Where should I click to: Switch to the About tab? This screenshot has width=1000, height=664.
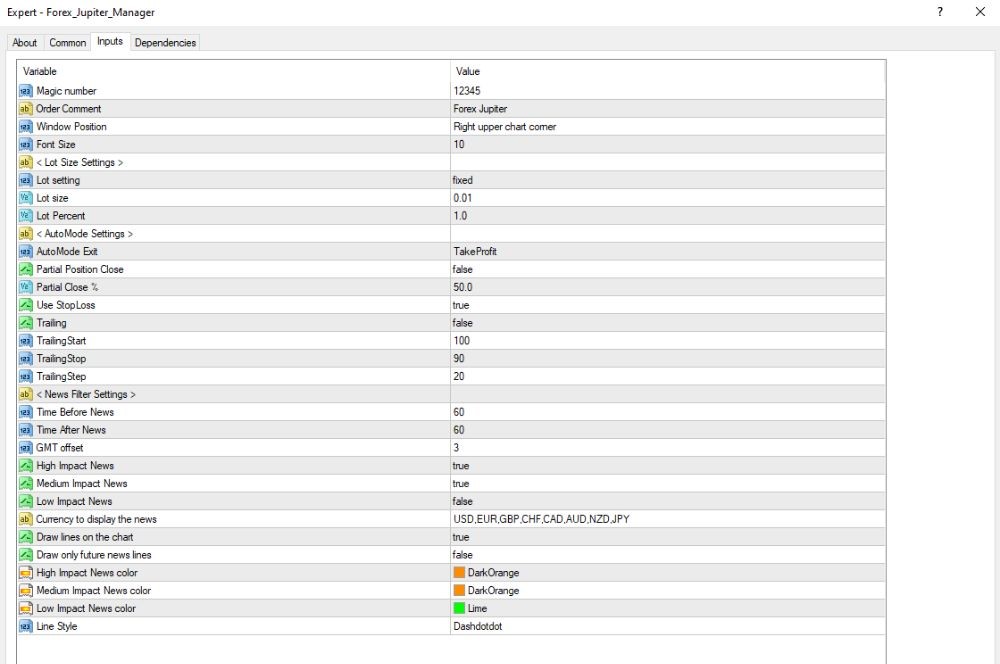pos(25,43)
